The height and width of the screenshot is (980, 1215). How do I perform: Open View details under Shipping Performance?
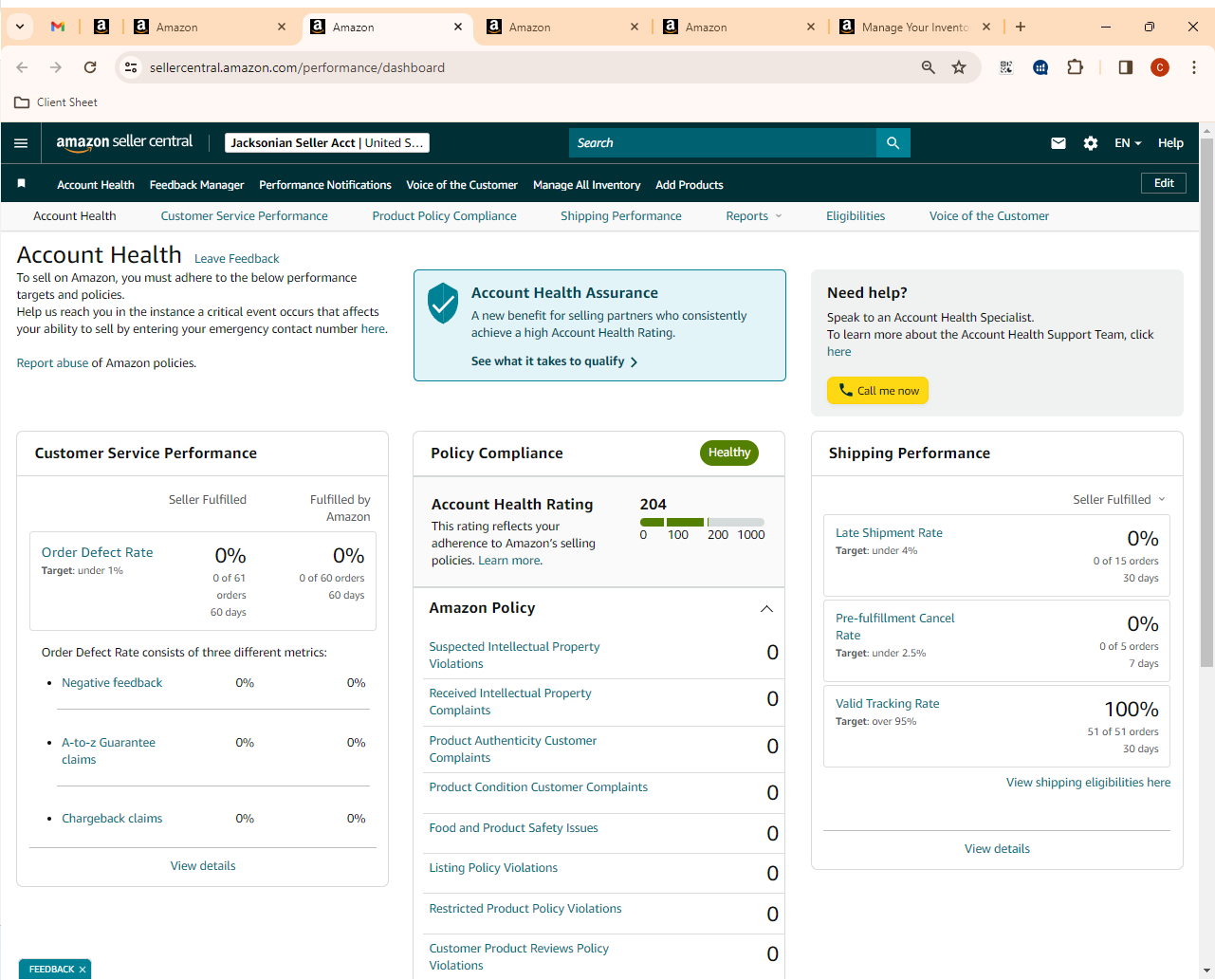coord(997,849)
